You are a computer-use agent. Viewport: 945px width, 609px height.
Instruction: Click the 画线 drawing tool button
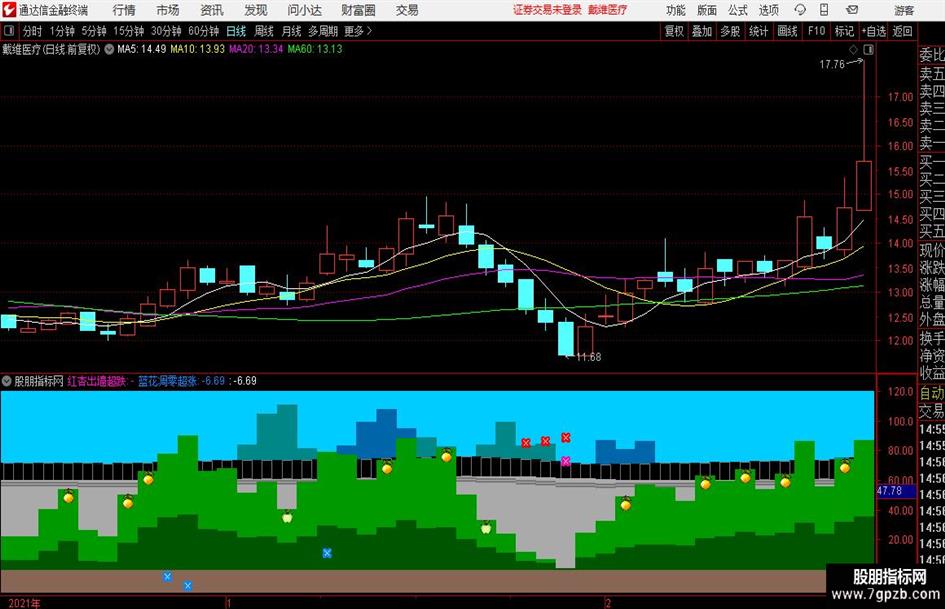(787, 31)
